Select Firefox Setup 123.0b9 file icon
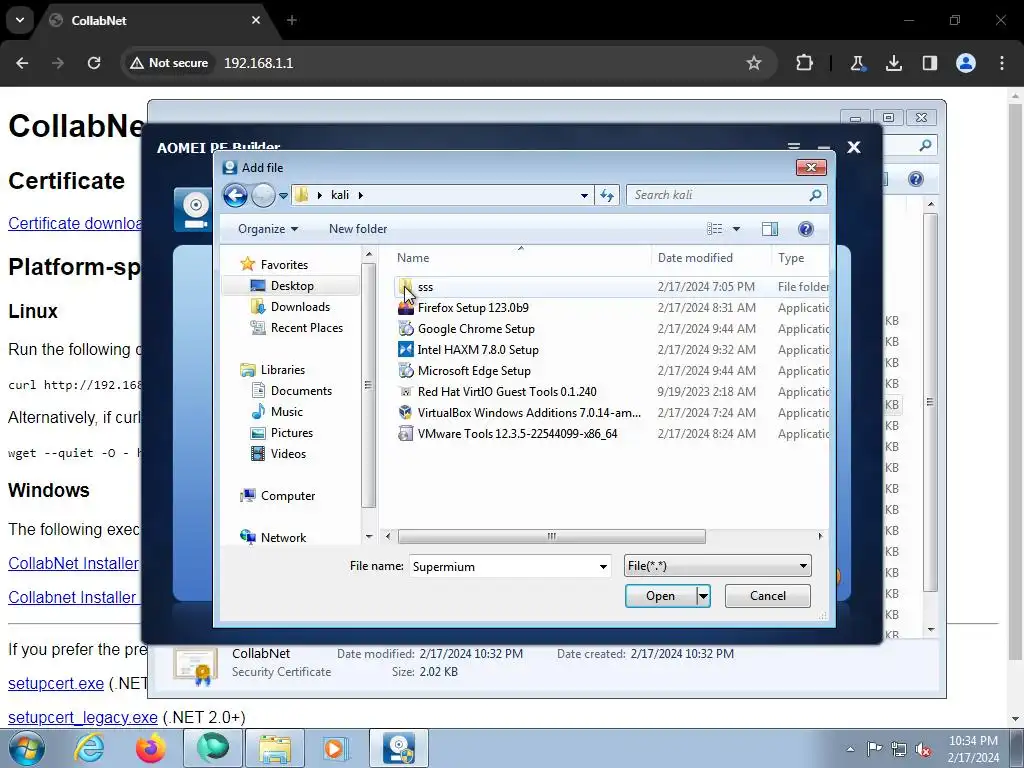The image size is (1024, 768). click(406, 308)
